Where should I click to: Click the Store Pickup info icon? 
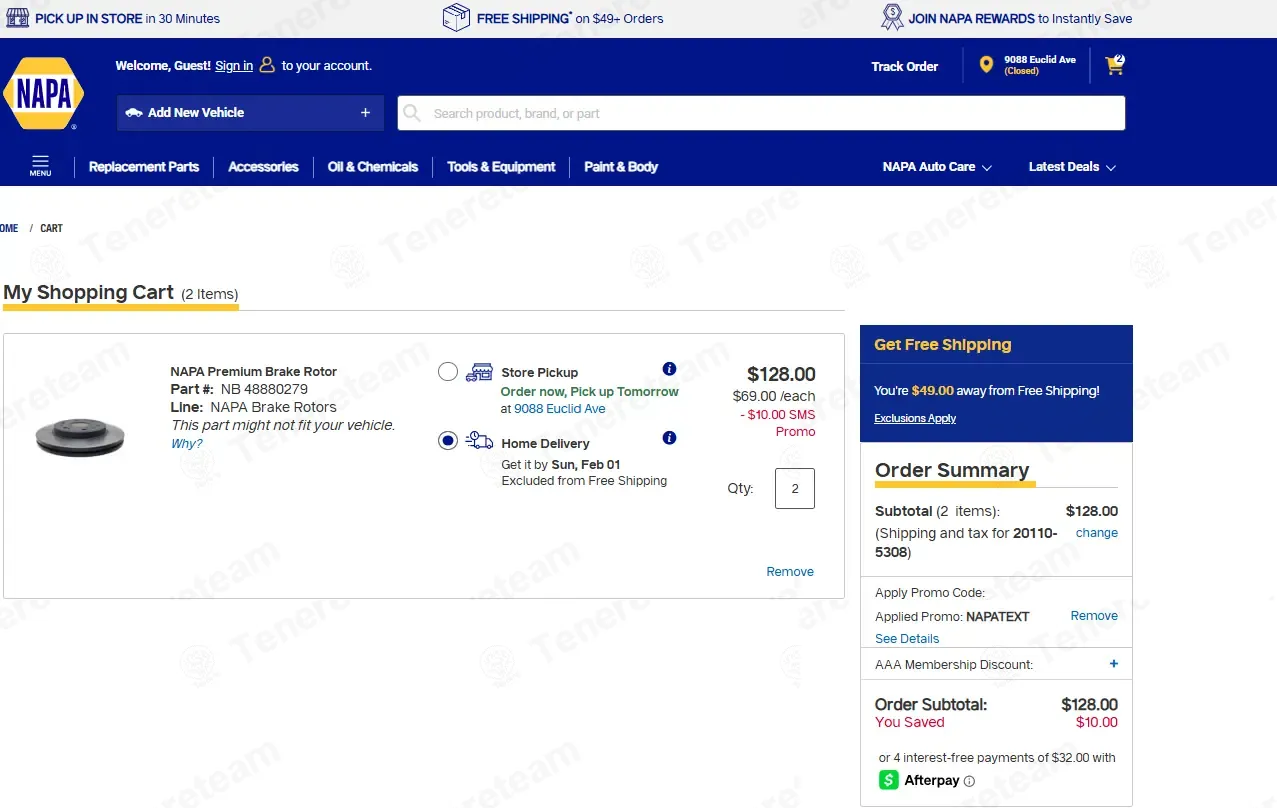[669, 369]
